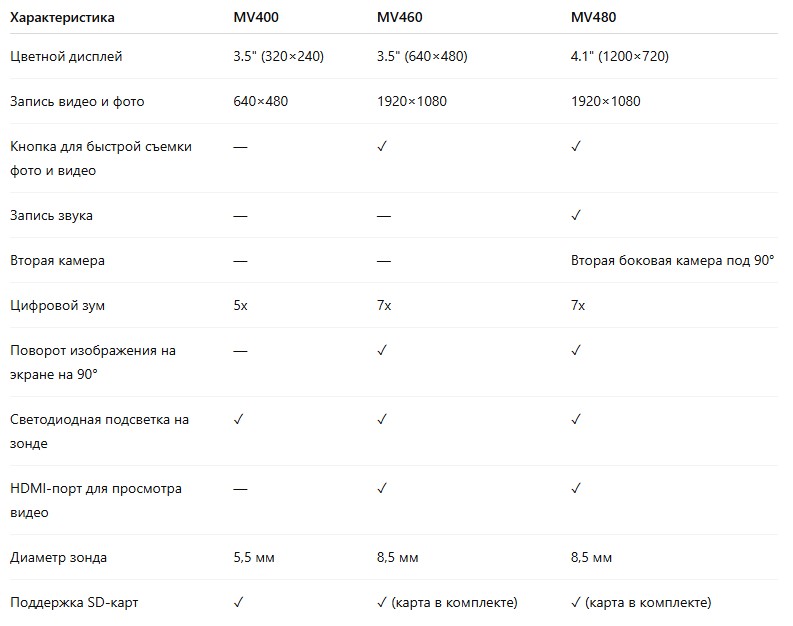Click the Вторая боковая камера под 90° cell
This screenshot has height=626, width=793.
tap(673, 260)
